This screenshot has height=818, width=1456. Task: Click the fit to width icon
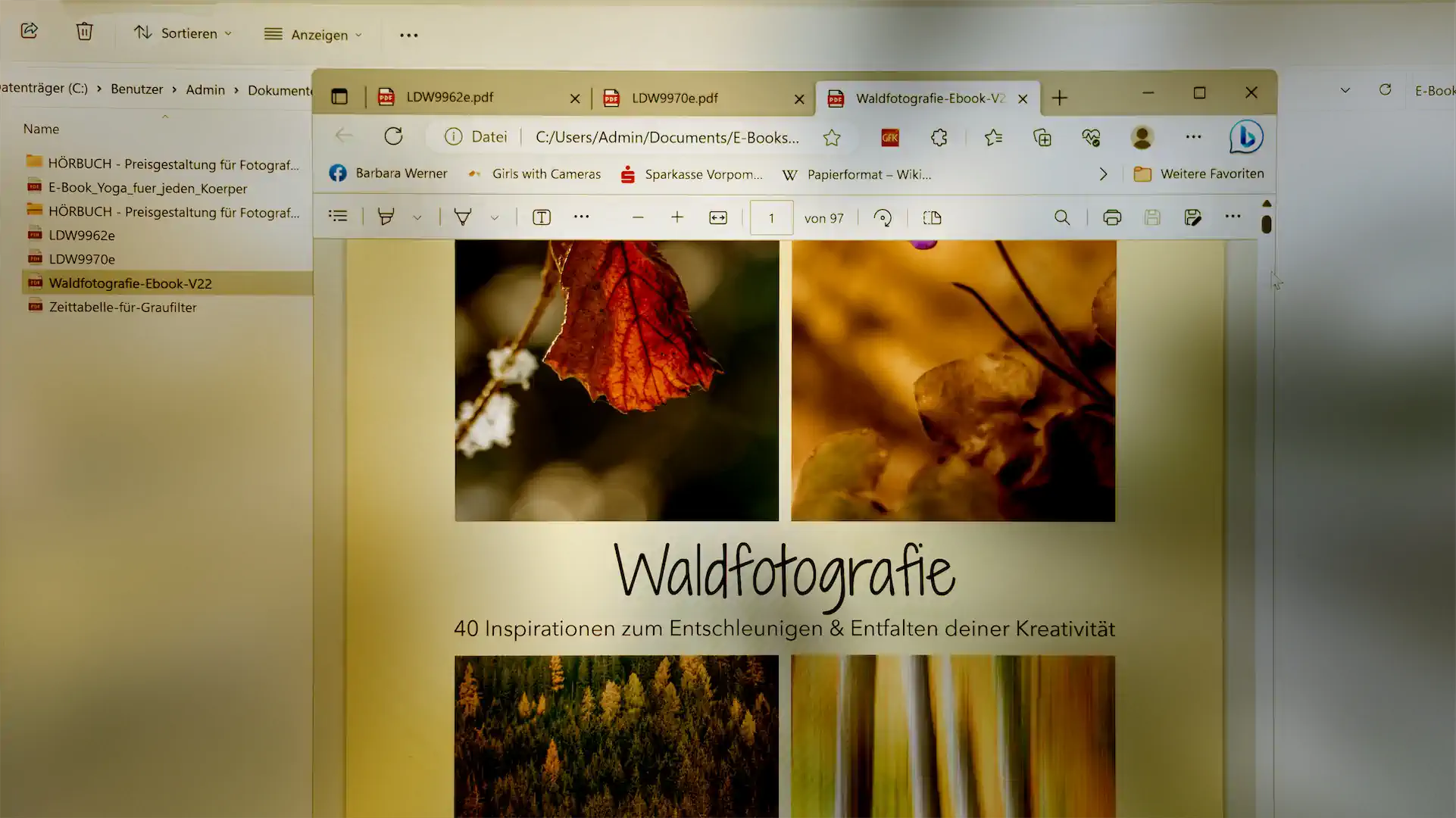718,218
